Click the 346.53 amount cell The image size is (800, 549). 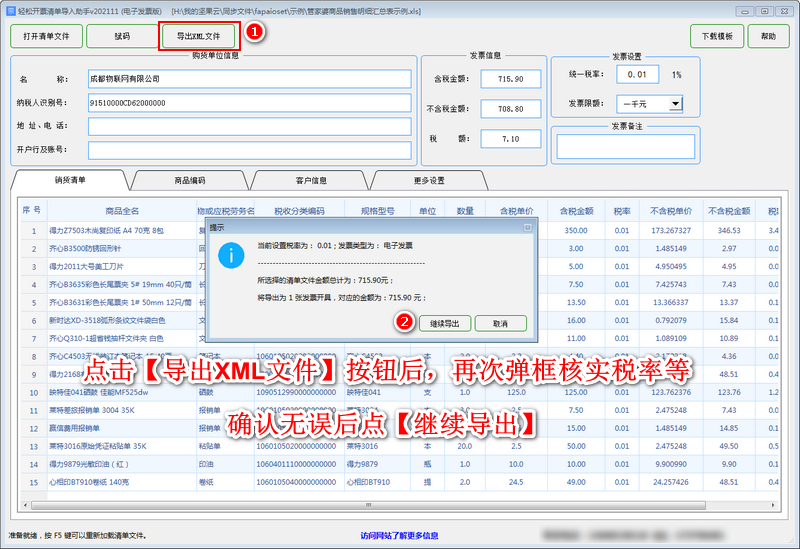tap(729, 231)
